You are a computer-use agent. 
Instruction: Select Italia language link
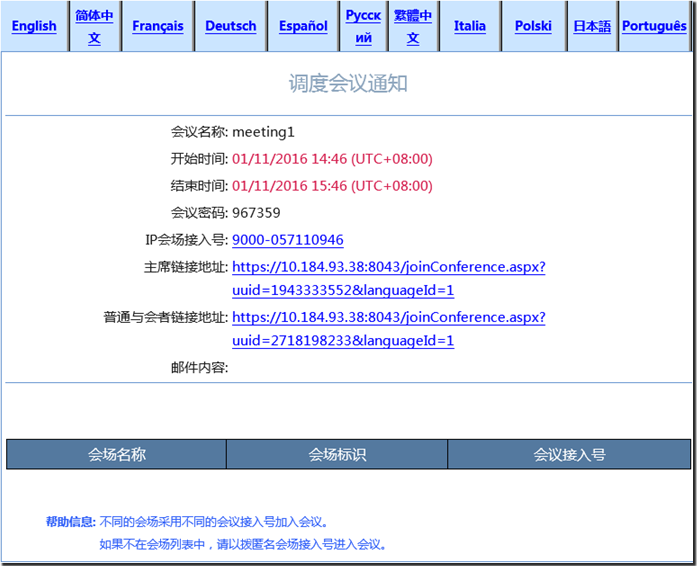(x=470, y=26)
